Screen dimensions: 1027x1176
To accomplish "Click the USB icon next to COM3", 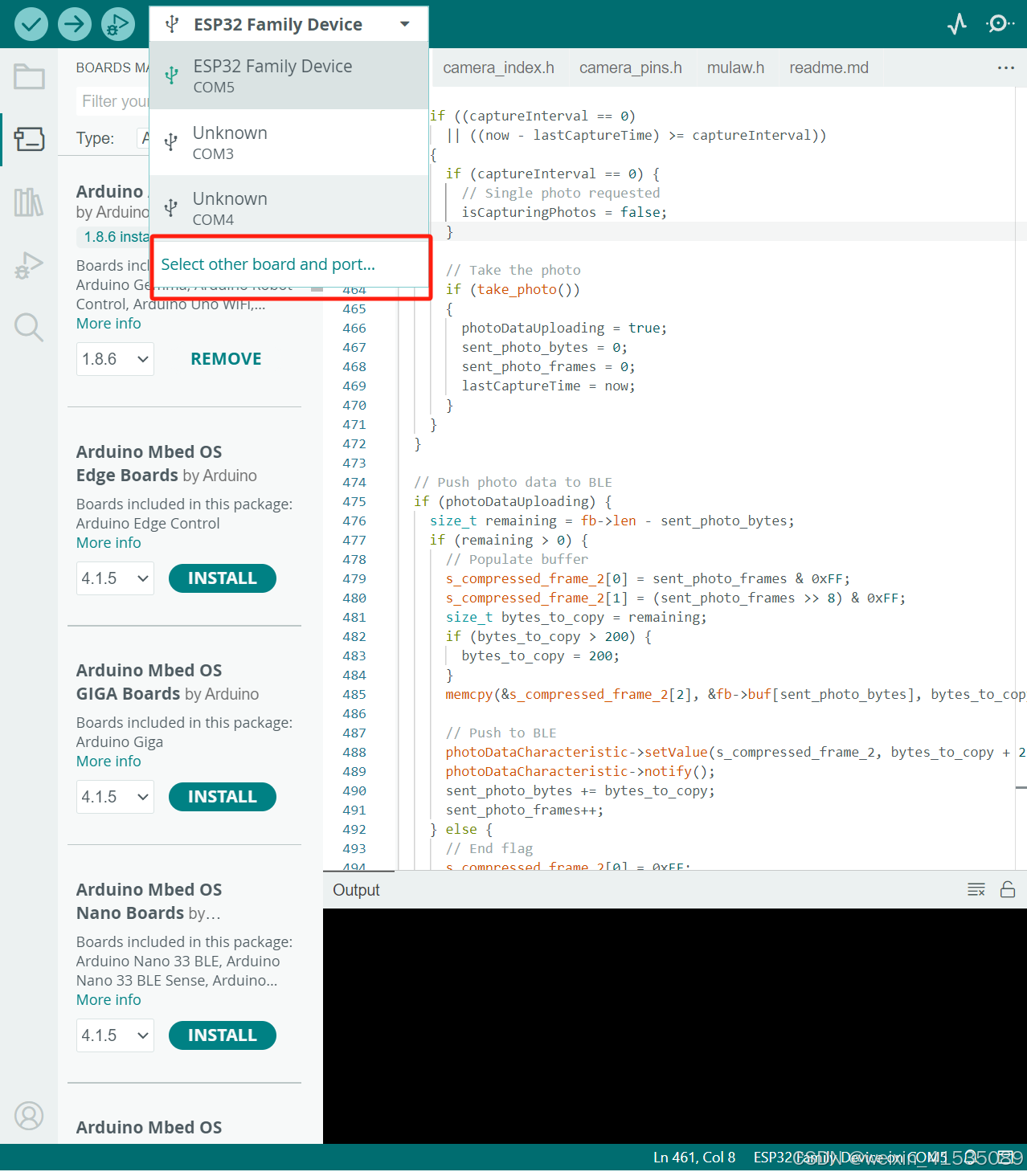I will tap(171, 142).
